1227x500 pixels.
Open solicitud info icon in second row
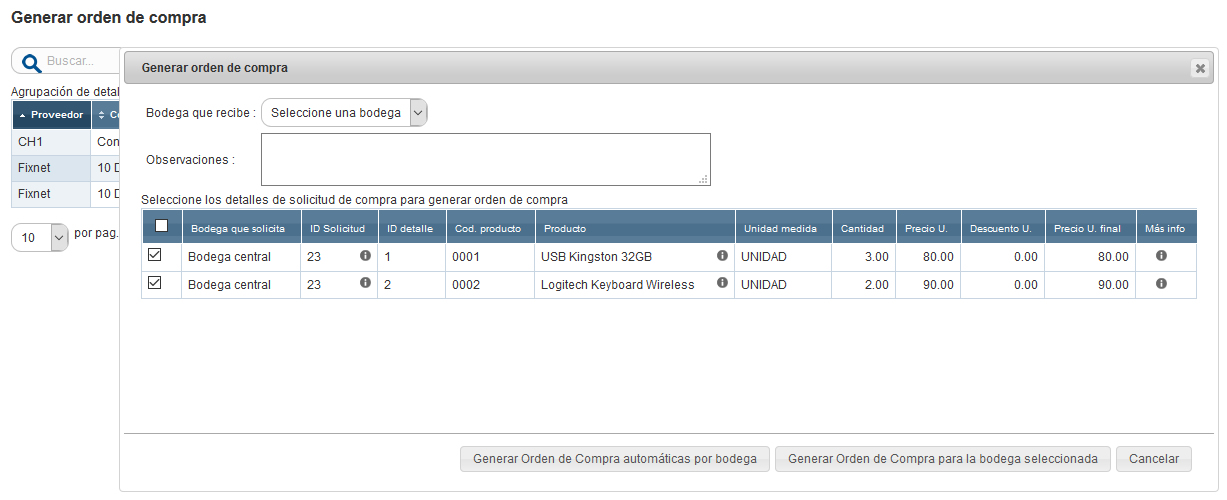coord(365,284)
